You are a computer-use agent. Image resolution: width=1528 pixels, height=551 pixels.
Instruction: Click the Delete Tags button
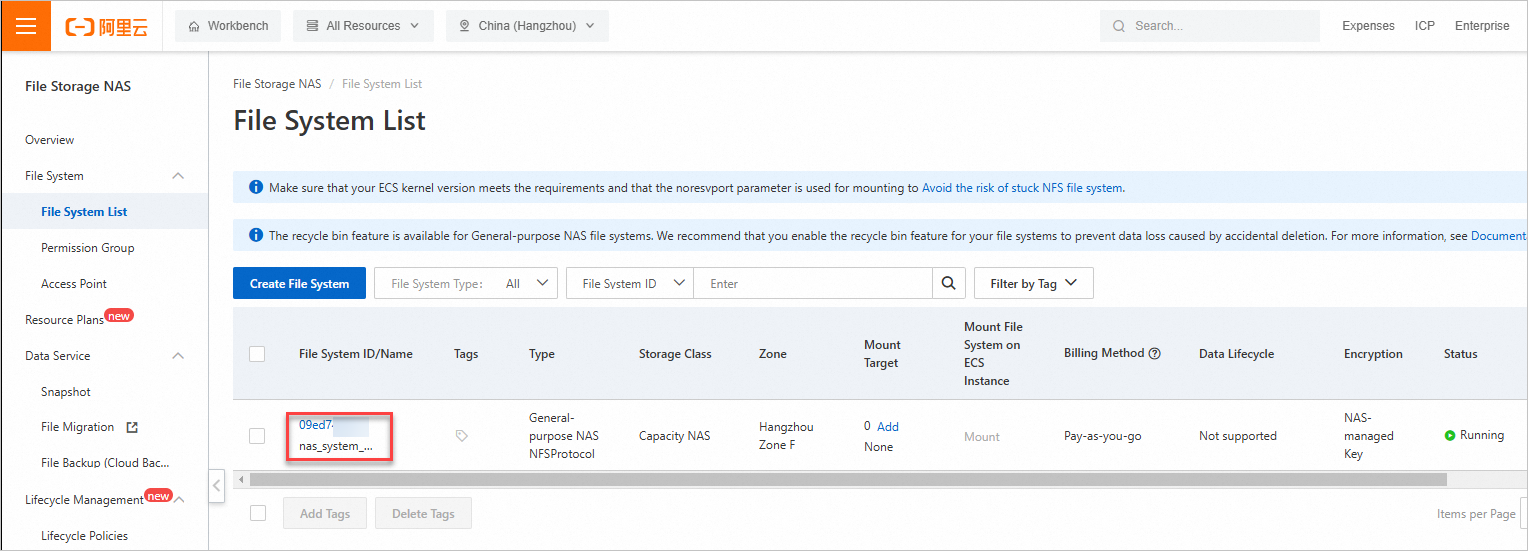tap(423, 513)
